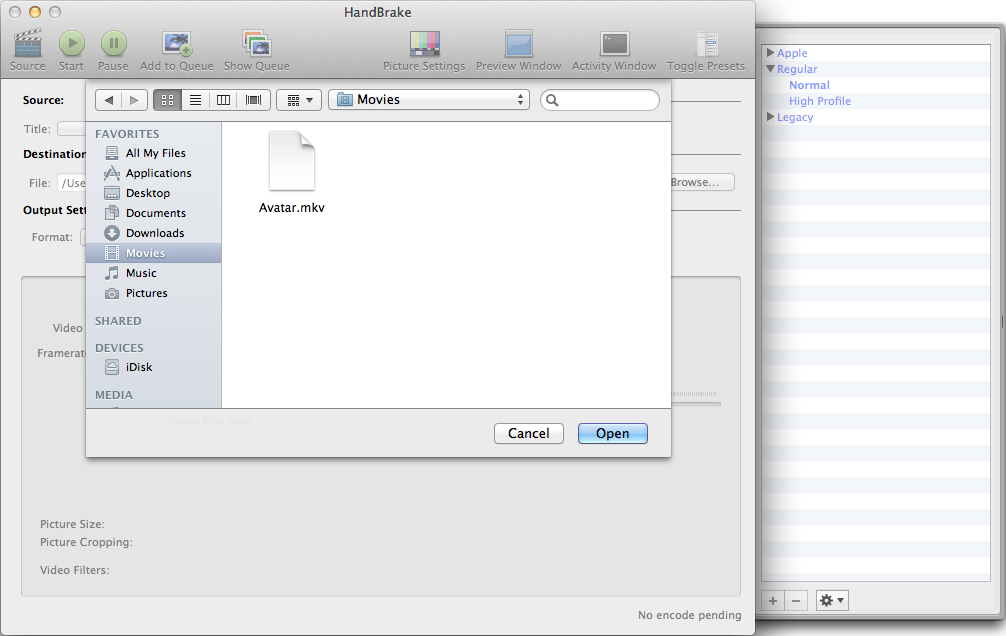This screenshot has width=1006, height=636.
Task: Collapse the Regular presets group
Action: (x=770, y=69)
